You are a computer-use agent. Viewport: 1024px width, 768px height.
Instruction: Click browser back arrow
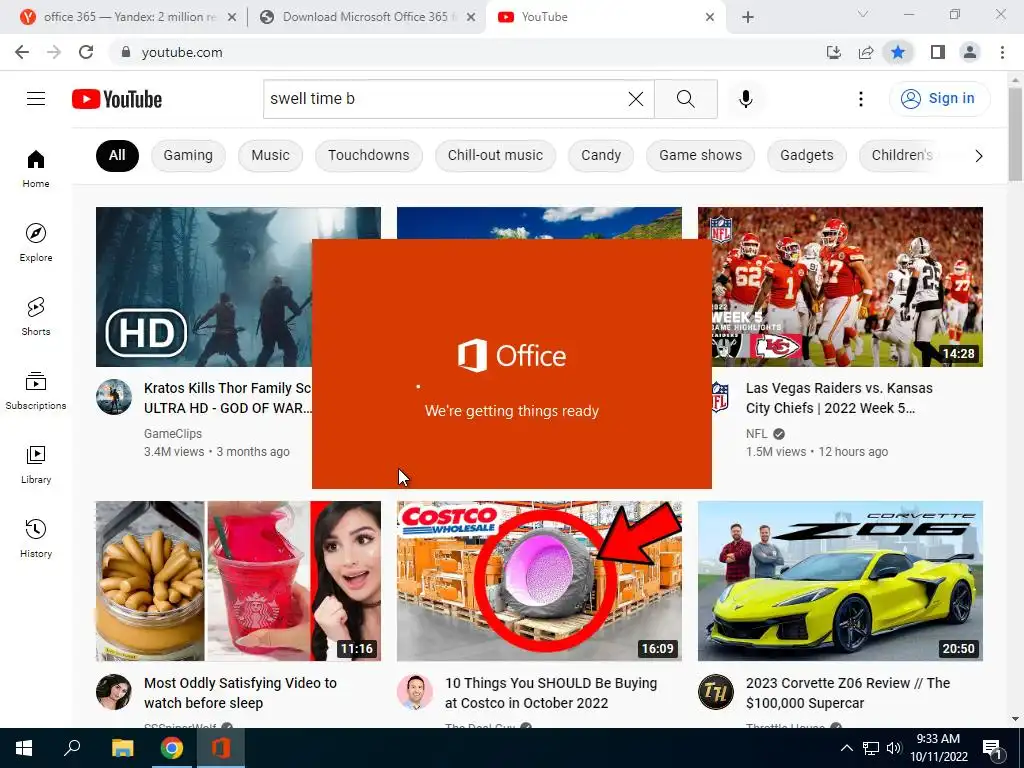[22, 52]
